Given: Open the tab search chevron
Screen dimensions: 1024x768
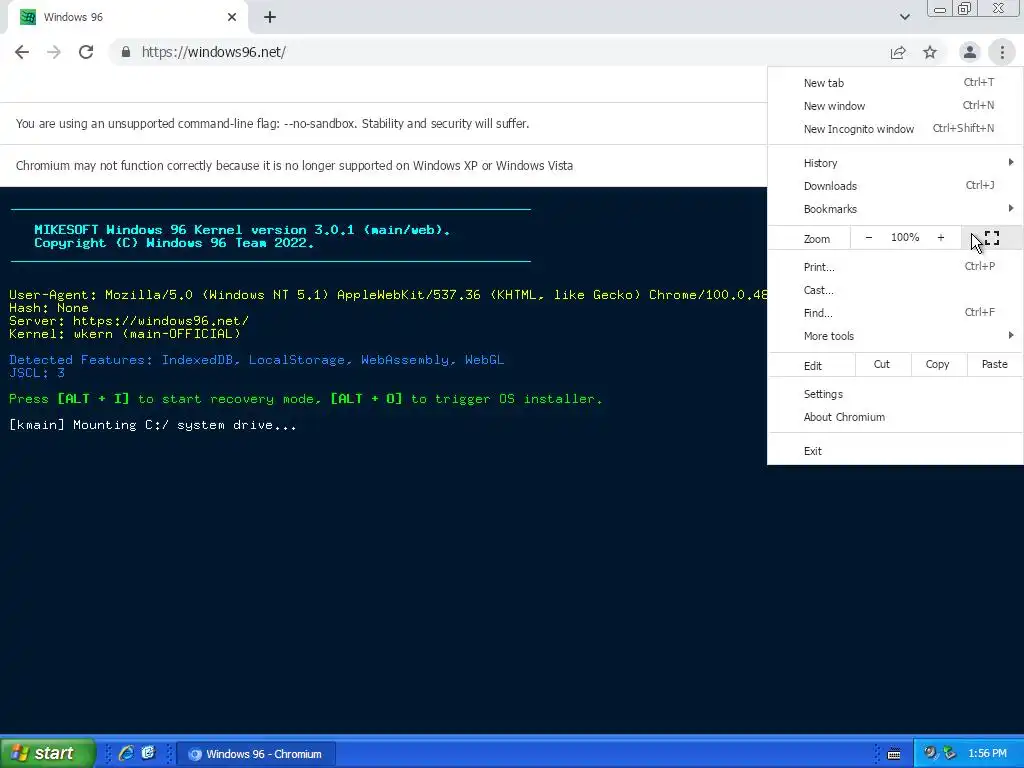Looking at the screenshot, I should point(904,17).
